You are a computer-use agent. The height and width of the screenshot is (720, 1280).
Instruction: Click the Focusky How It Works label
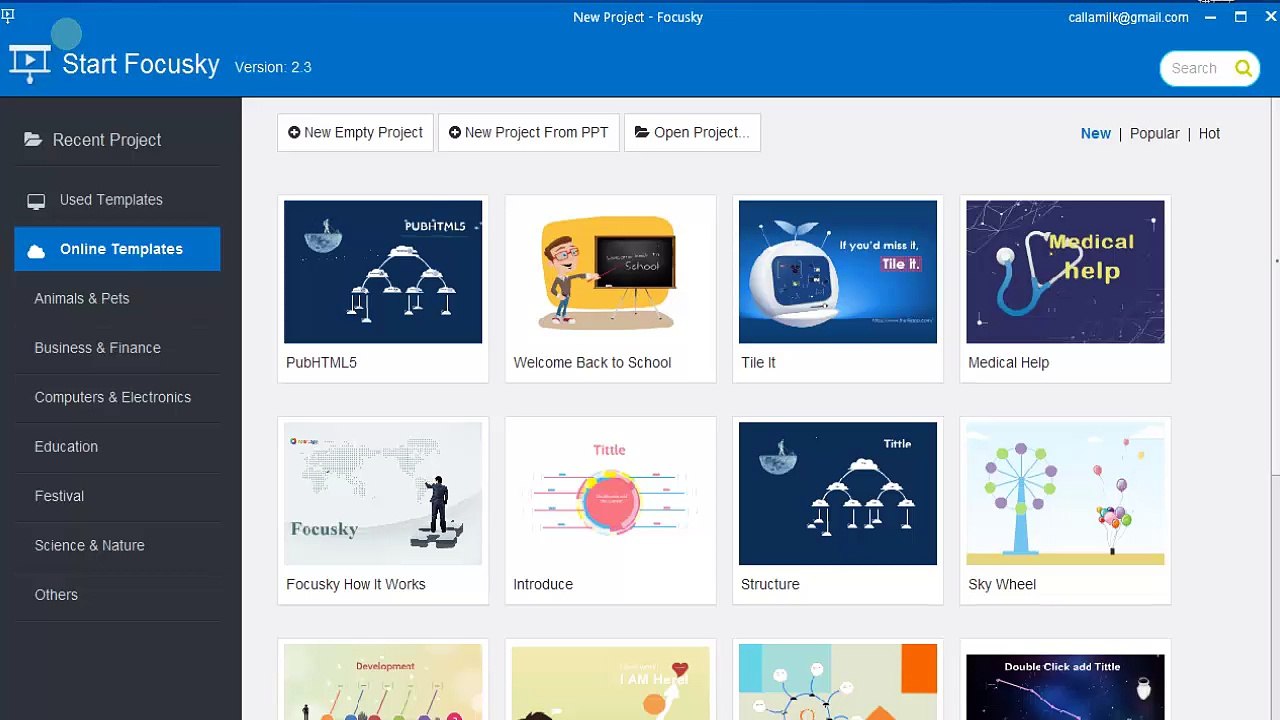(355, 584)
